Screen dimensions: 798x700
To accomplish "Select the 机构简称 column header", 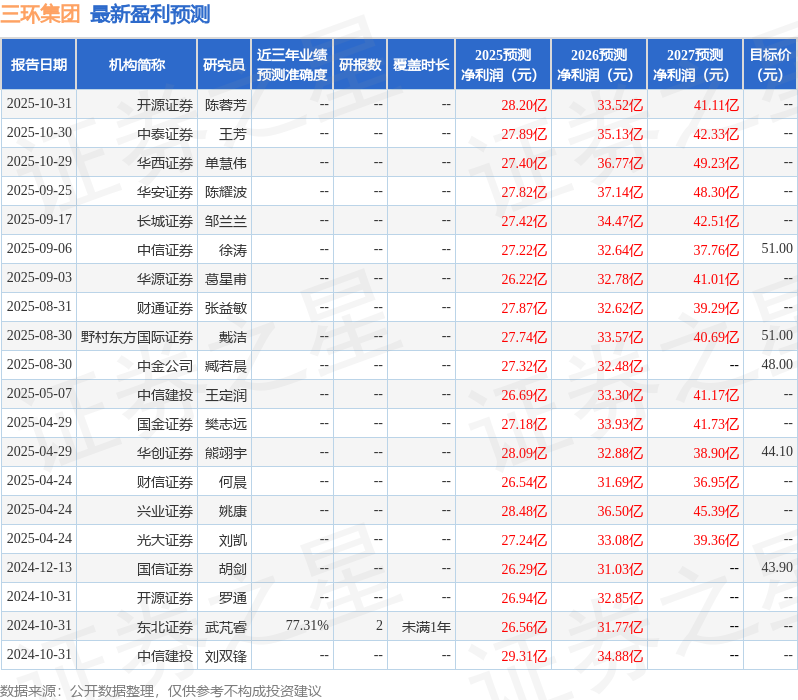I will click(x=136, y=65).
